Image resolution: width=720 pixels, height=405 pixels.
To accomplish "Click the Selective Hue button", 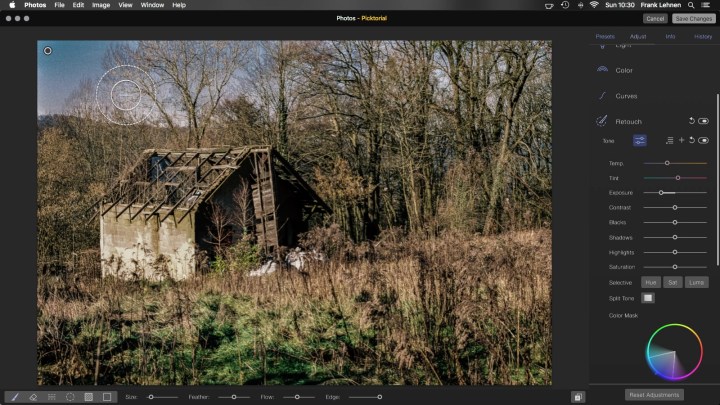I will coord(651,282).
